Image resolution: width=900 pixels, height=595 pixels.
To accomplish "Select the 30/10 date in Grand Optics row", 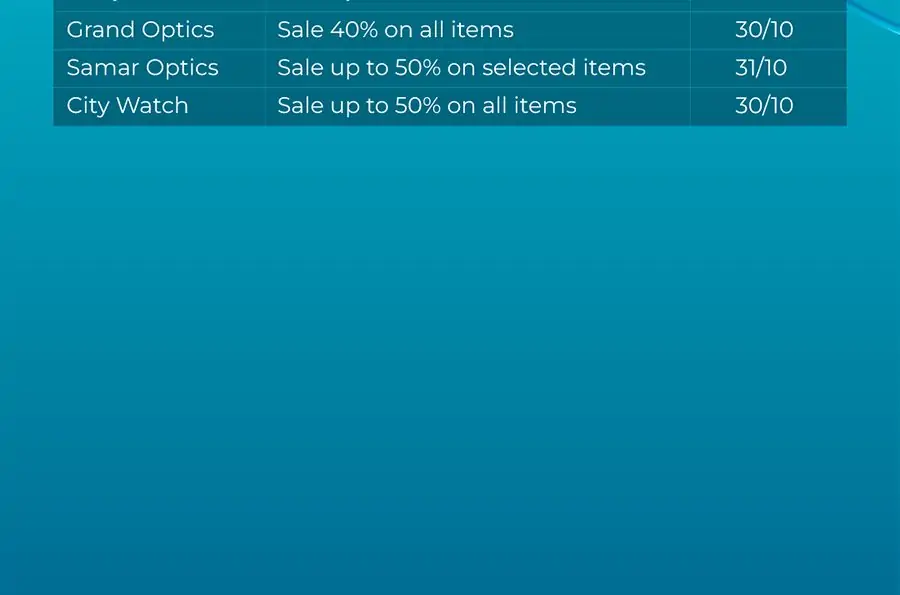I will [x=764, y=30].
